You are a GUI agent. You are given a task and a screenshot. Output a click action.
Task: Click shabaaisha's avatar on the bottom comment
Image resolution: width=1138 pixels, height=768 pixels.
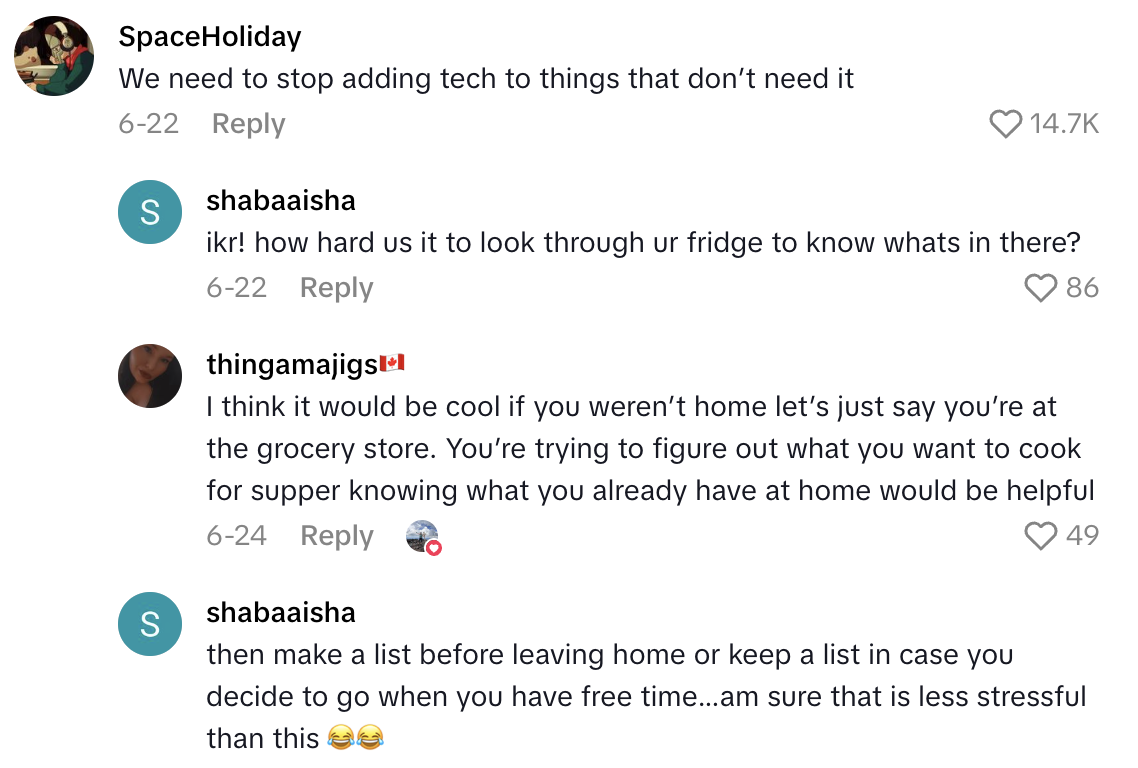pos(150,624)
